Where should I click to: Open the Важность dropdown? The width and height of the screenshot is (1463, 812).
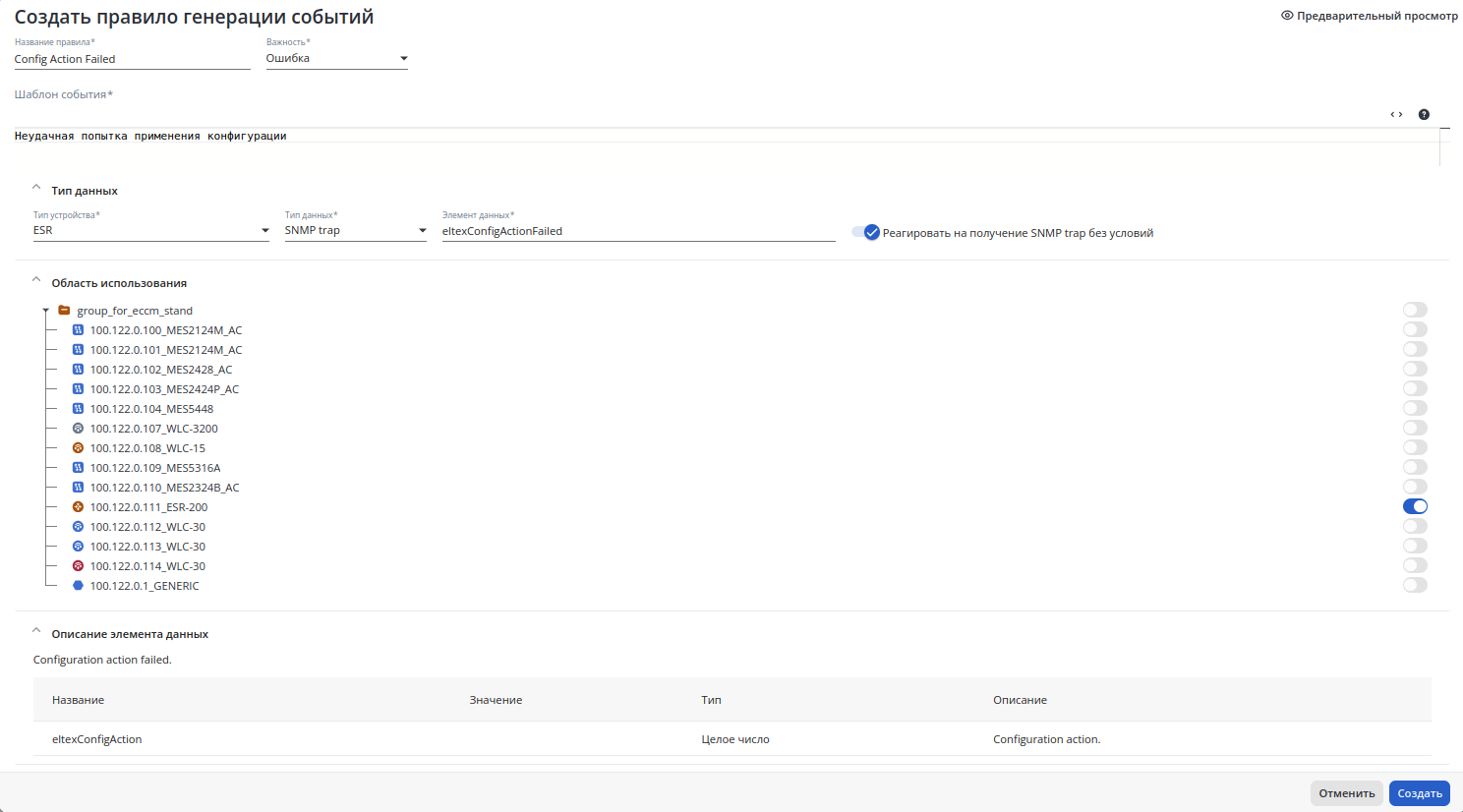point(336,59)
